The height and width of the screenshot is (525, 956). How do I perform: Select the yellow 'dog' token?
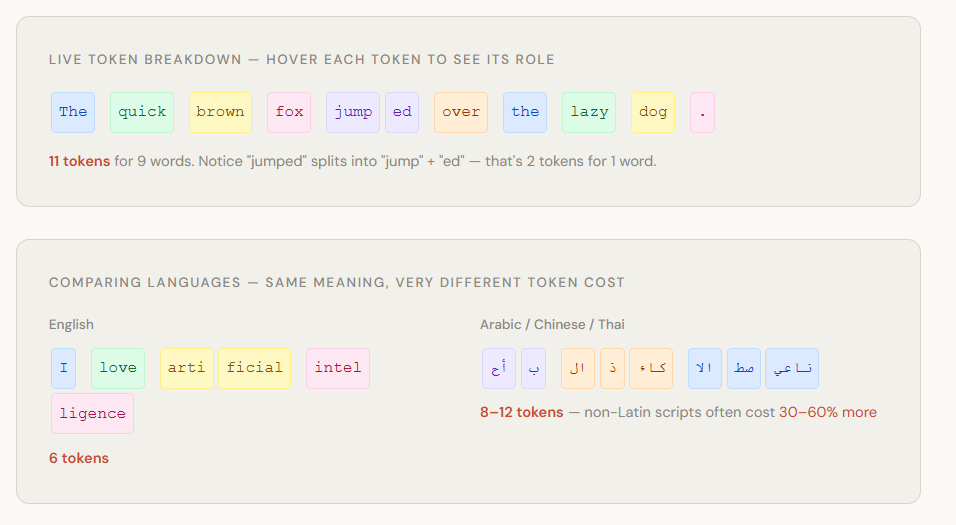pos(653,112)
